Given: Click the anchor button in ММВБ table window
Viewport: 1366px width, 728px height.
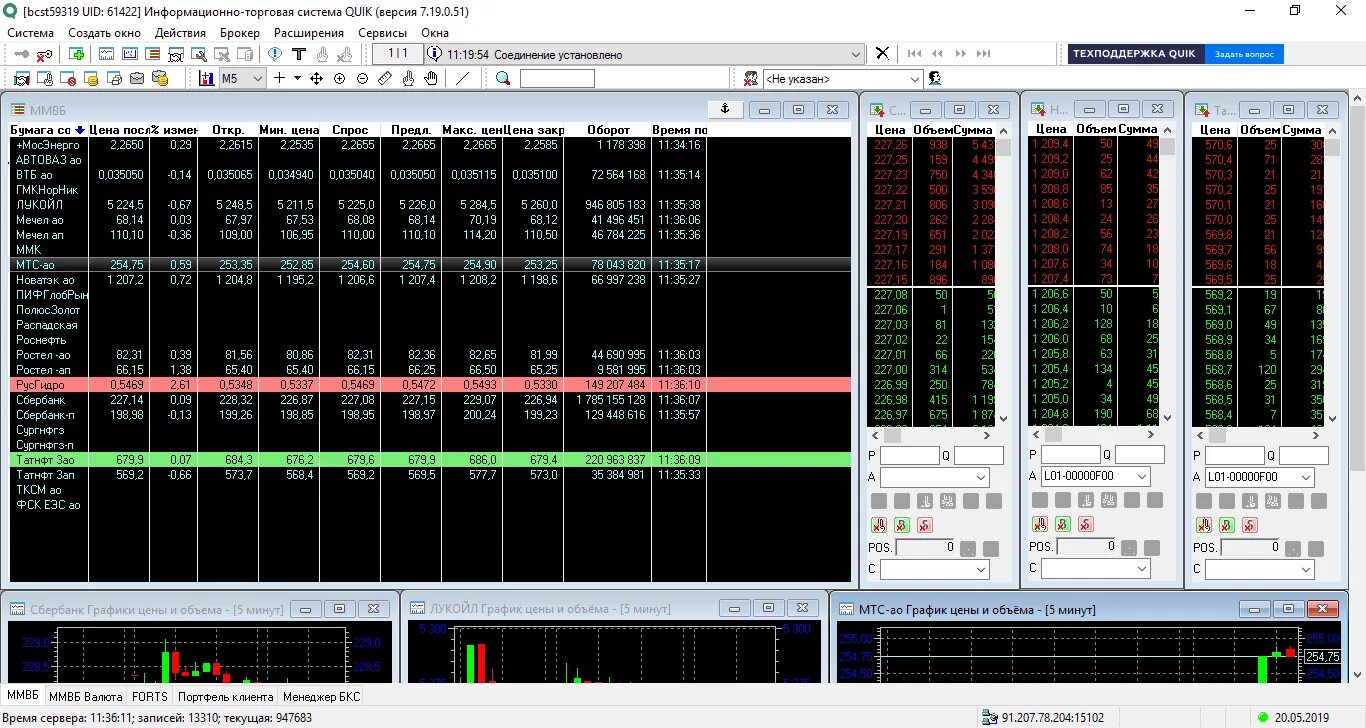Looking at the screenshot, I should pyautogui.click(x=725, y=109).
